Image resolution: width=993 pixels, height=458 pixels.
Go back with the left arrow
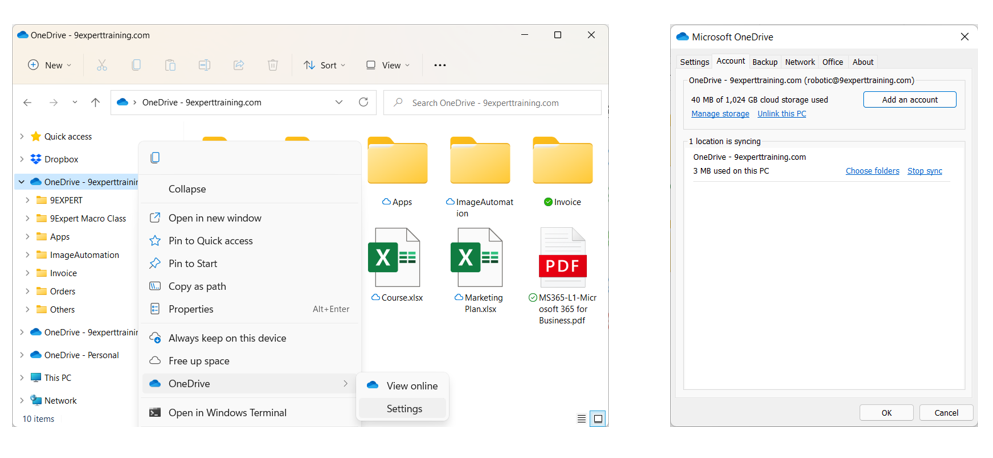pos(27,102)
